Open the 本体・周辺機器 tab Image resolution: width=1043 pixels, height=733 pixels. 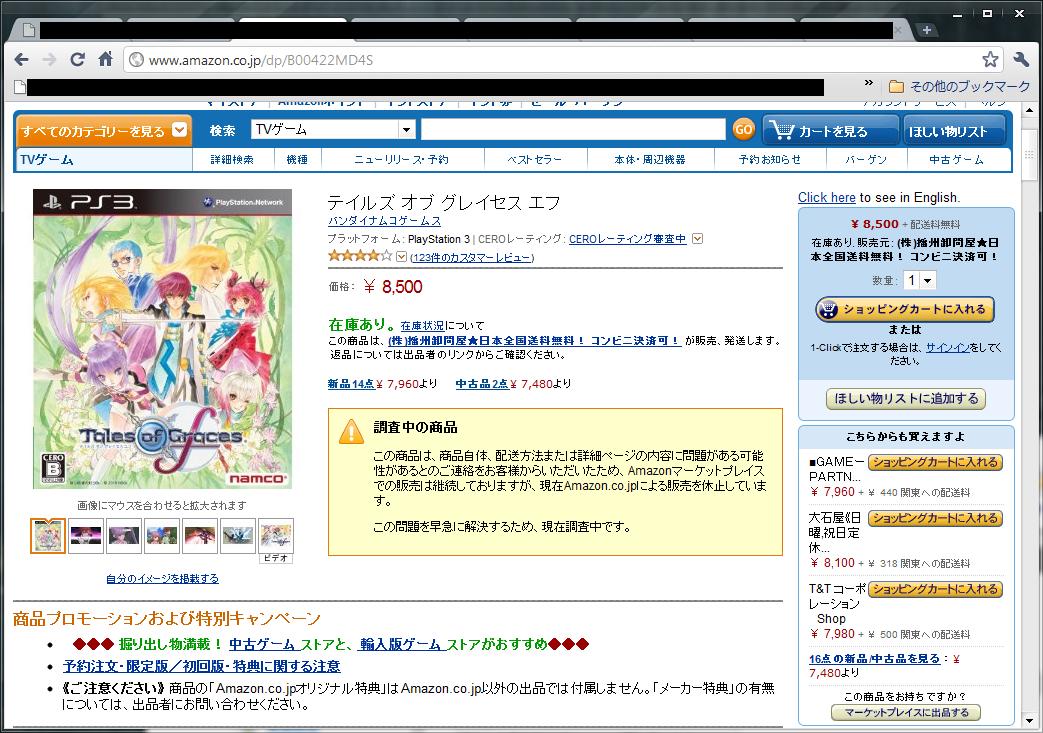[650, 160]
